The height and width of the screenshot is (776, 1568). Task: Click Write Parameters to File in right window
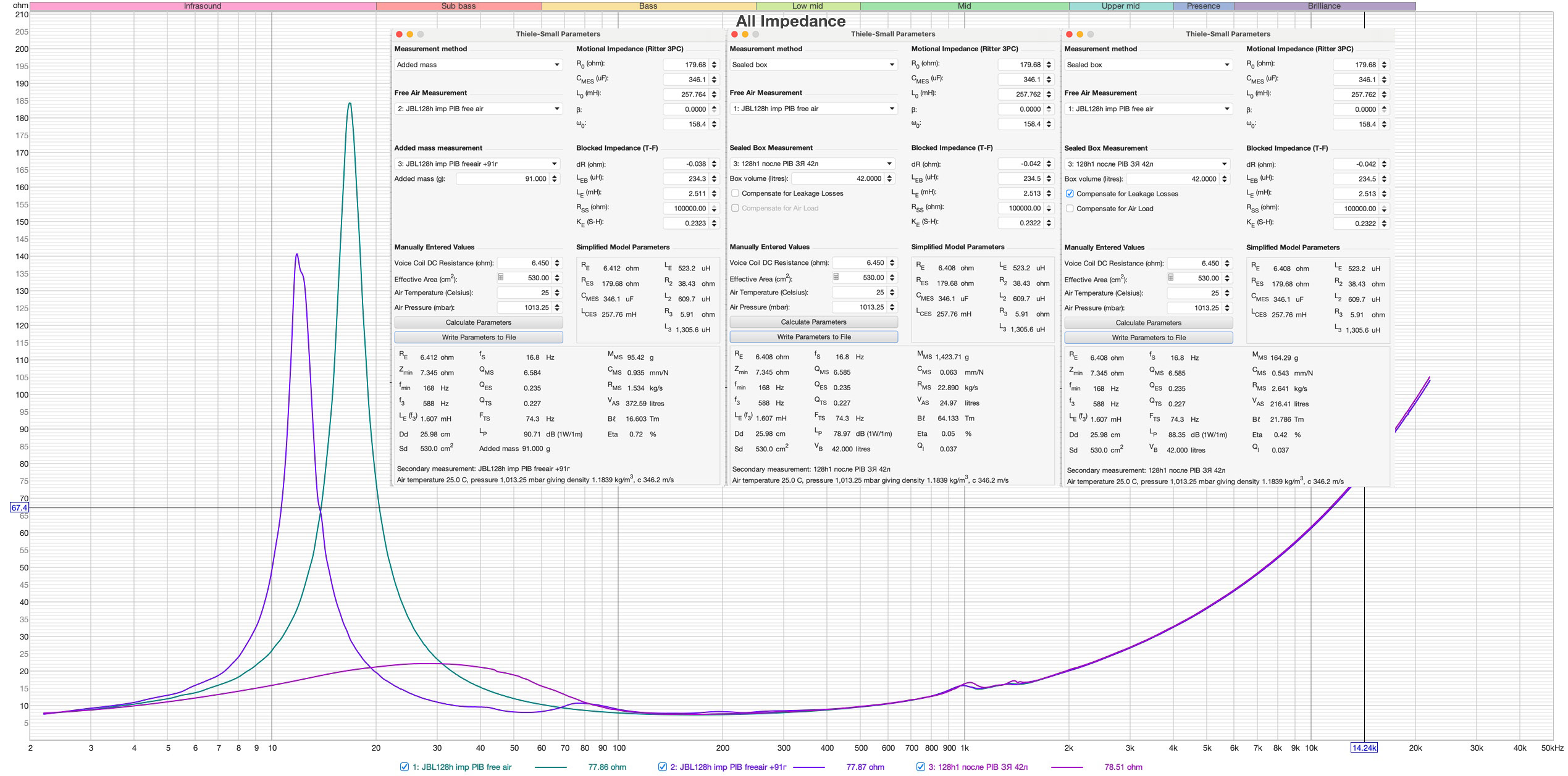pos(1149,337)
